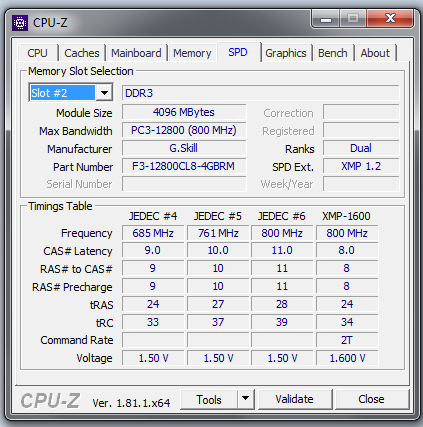The height and width of the screenshot is (427, 423).
Task: Click the CPU-Z app icon in title bar
Action: coord(20,23)
